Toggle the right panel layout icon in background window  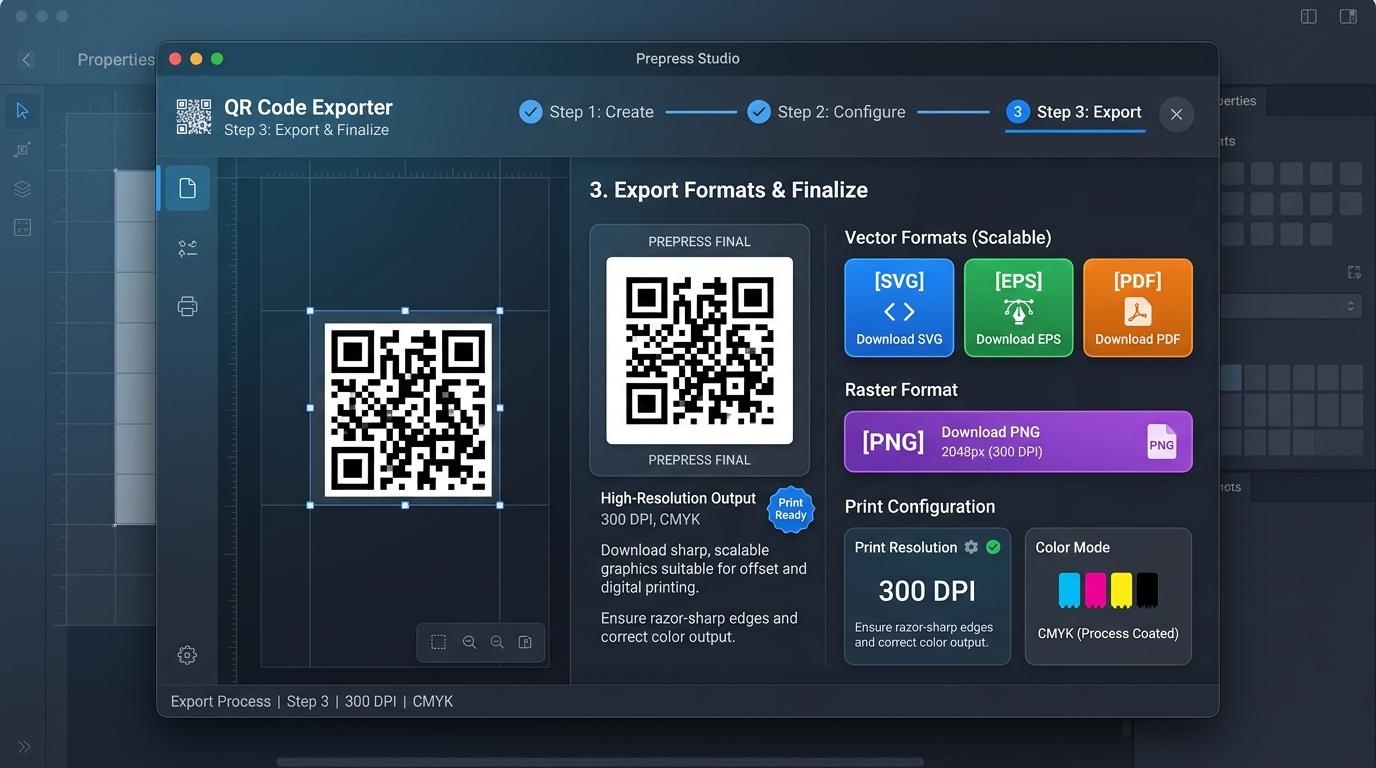point(1348,16)
